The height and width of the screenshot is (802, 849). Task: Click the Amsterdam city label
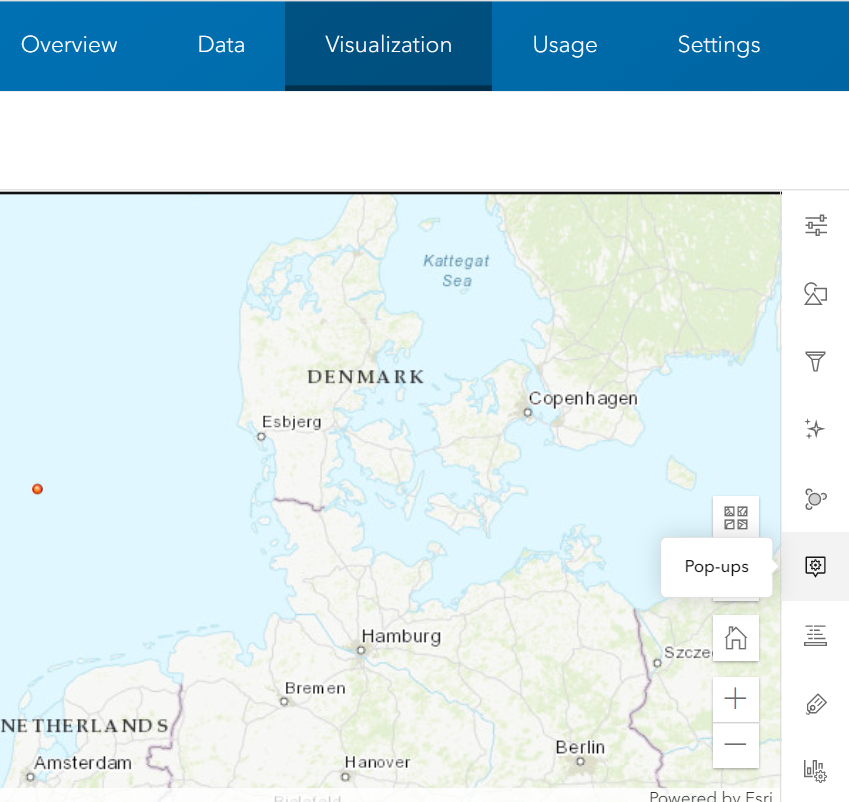pos(83,763)
